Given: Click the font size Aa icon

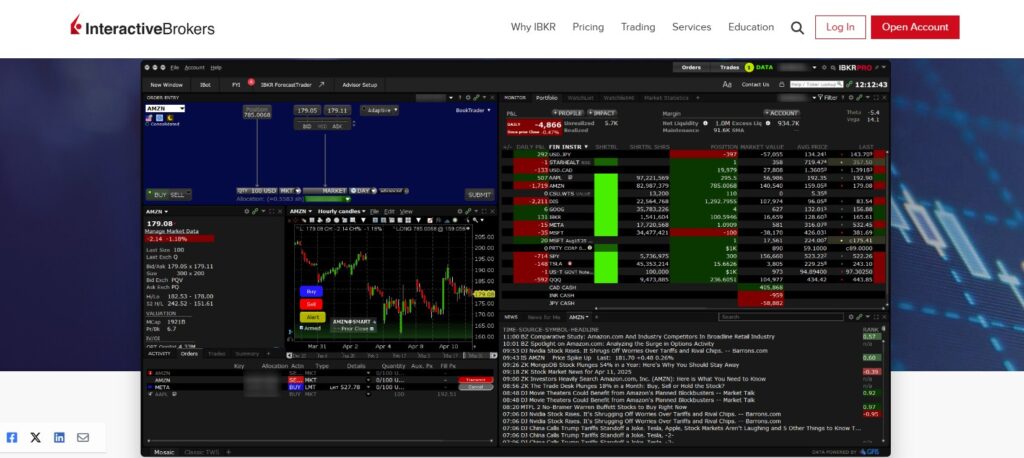Looking at the screenshot, I should 727,84.
